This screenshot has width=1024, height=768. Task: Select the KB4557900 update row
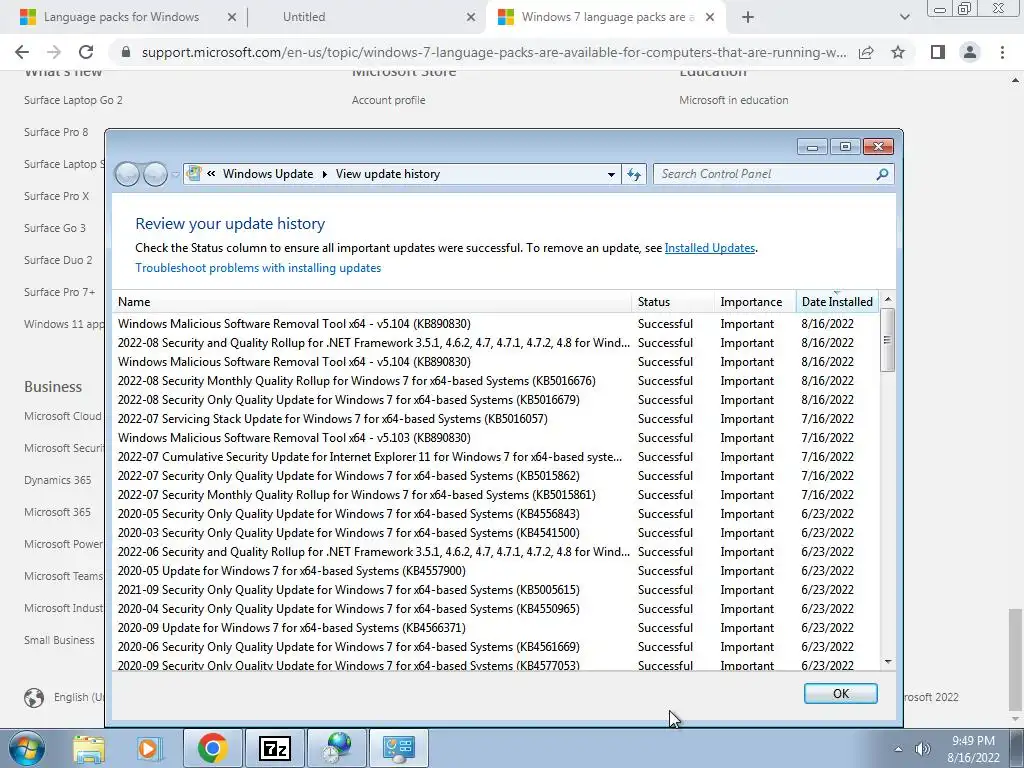496,571
